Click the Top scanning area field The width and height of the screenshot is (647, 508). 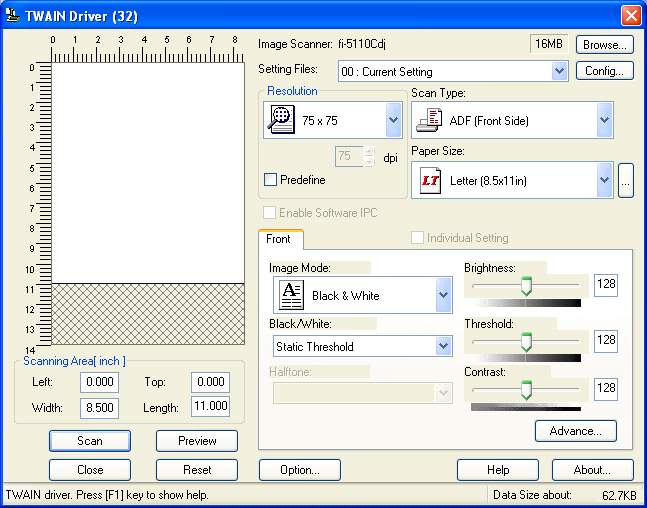(x=210, y=382)
